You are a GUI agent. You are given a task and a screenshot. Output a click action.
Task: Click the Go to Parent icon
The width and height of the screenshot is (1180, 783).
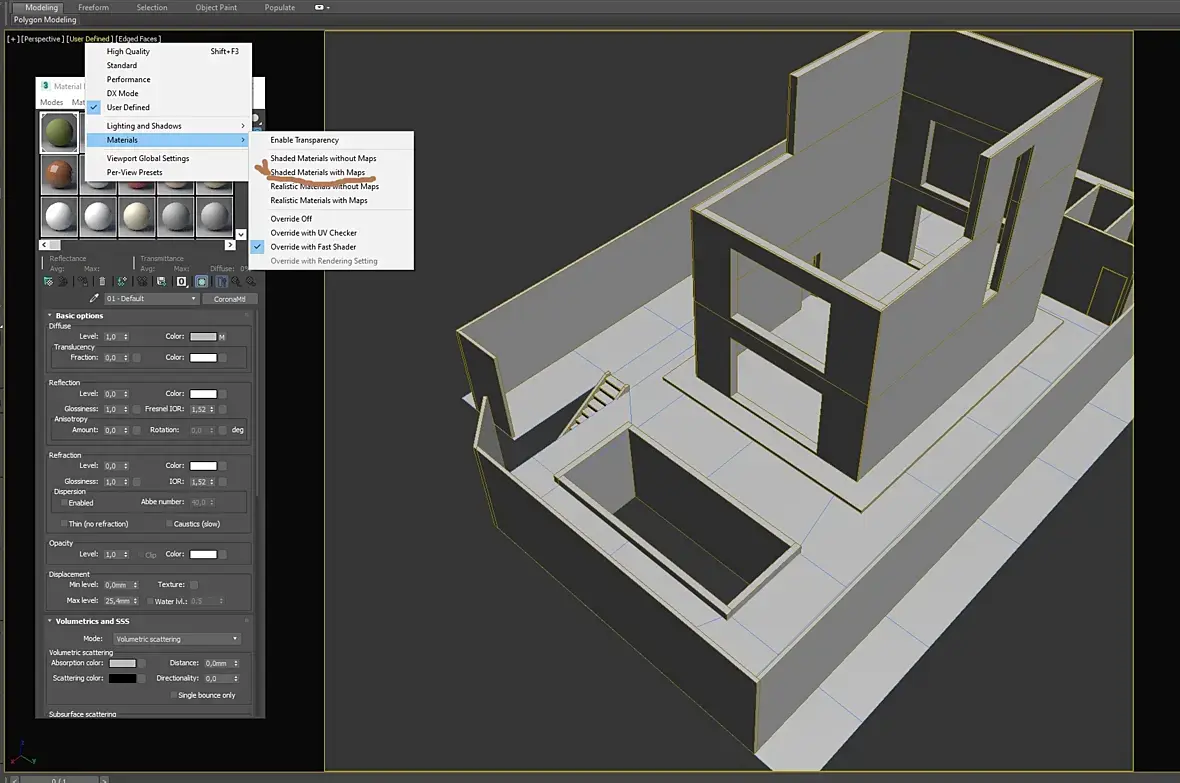[x=236, y=282]
